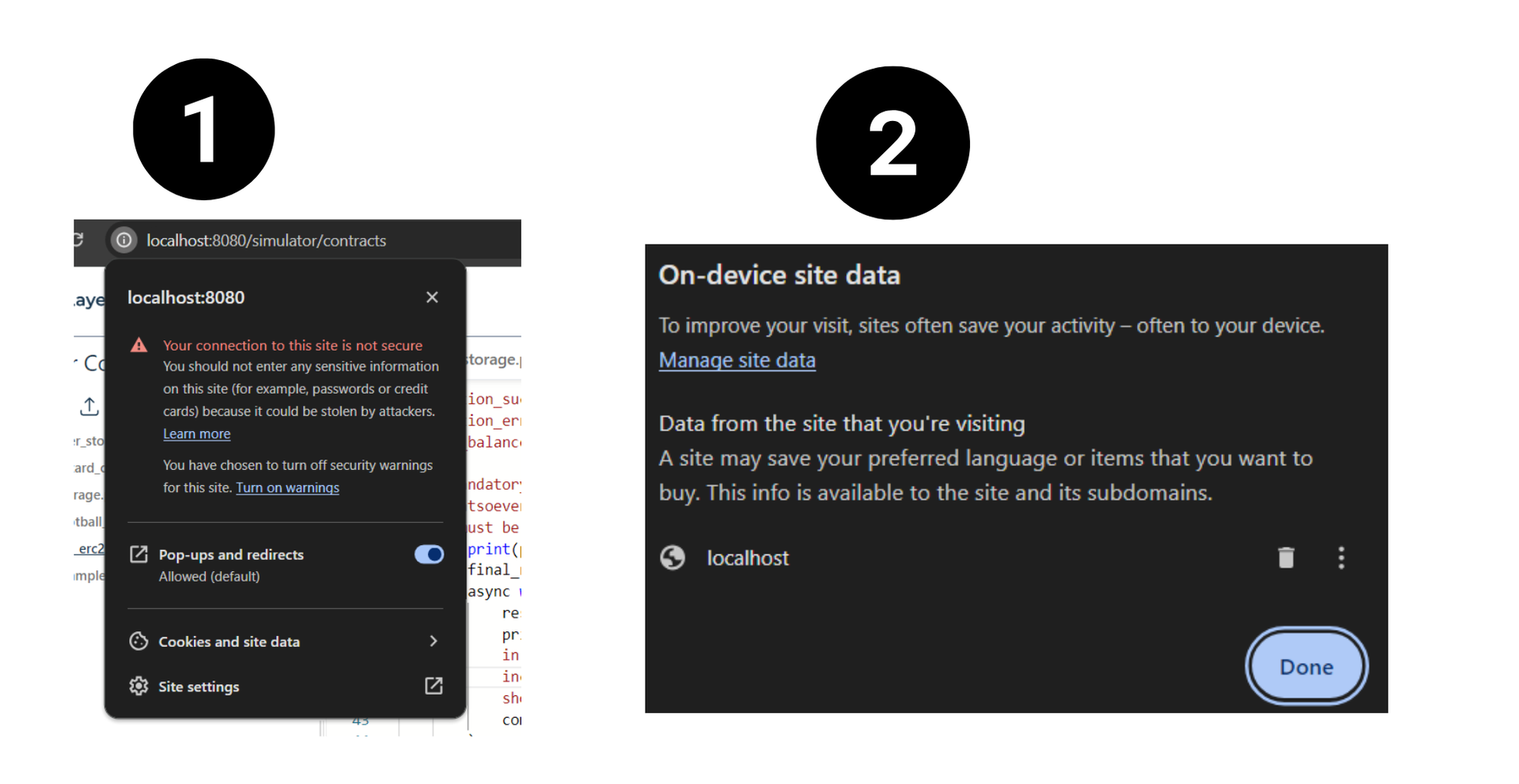The image size is (1519, 784).
Task: Open the three-dot menu for localhost
Action: coord(1341,558)
